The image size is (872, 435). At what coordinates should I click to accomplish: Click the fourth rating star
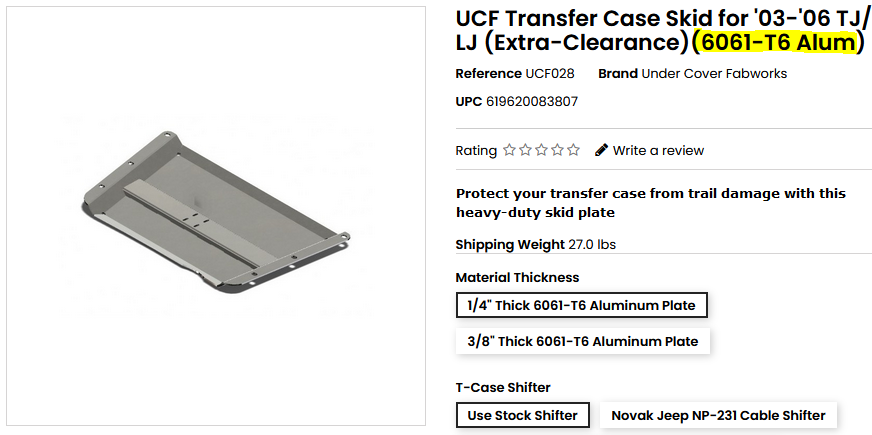557,151
